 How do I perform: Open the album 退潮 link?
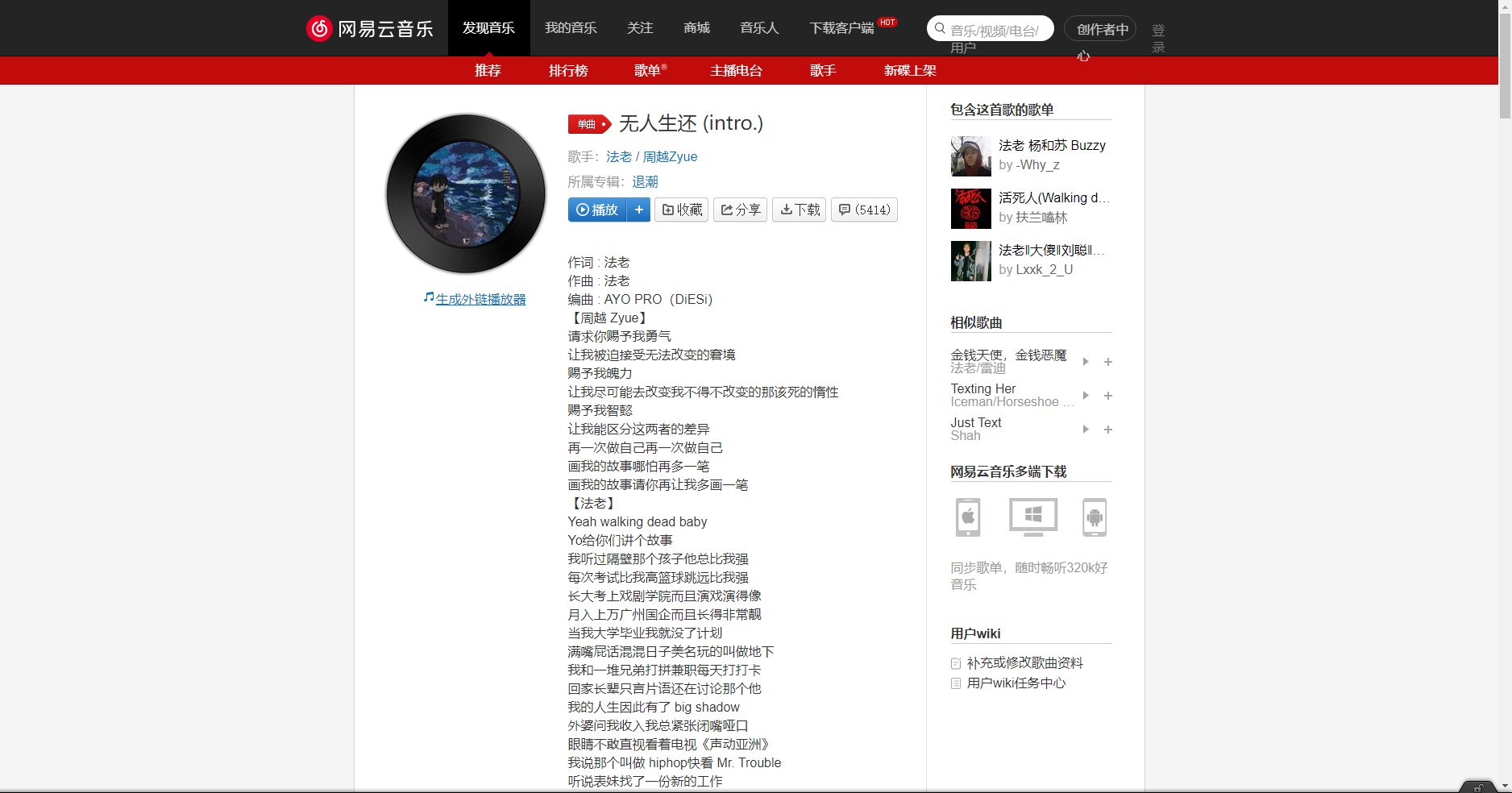coord(646,181)
